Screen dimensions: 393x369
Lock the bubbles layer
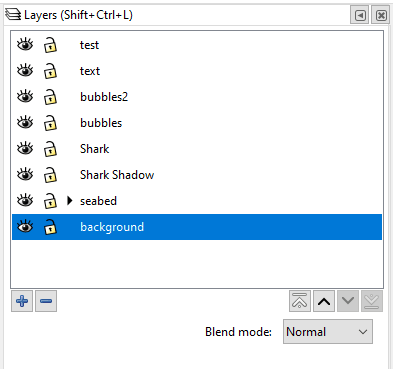coord(50,123)
